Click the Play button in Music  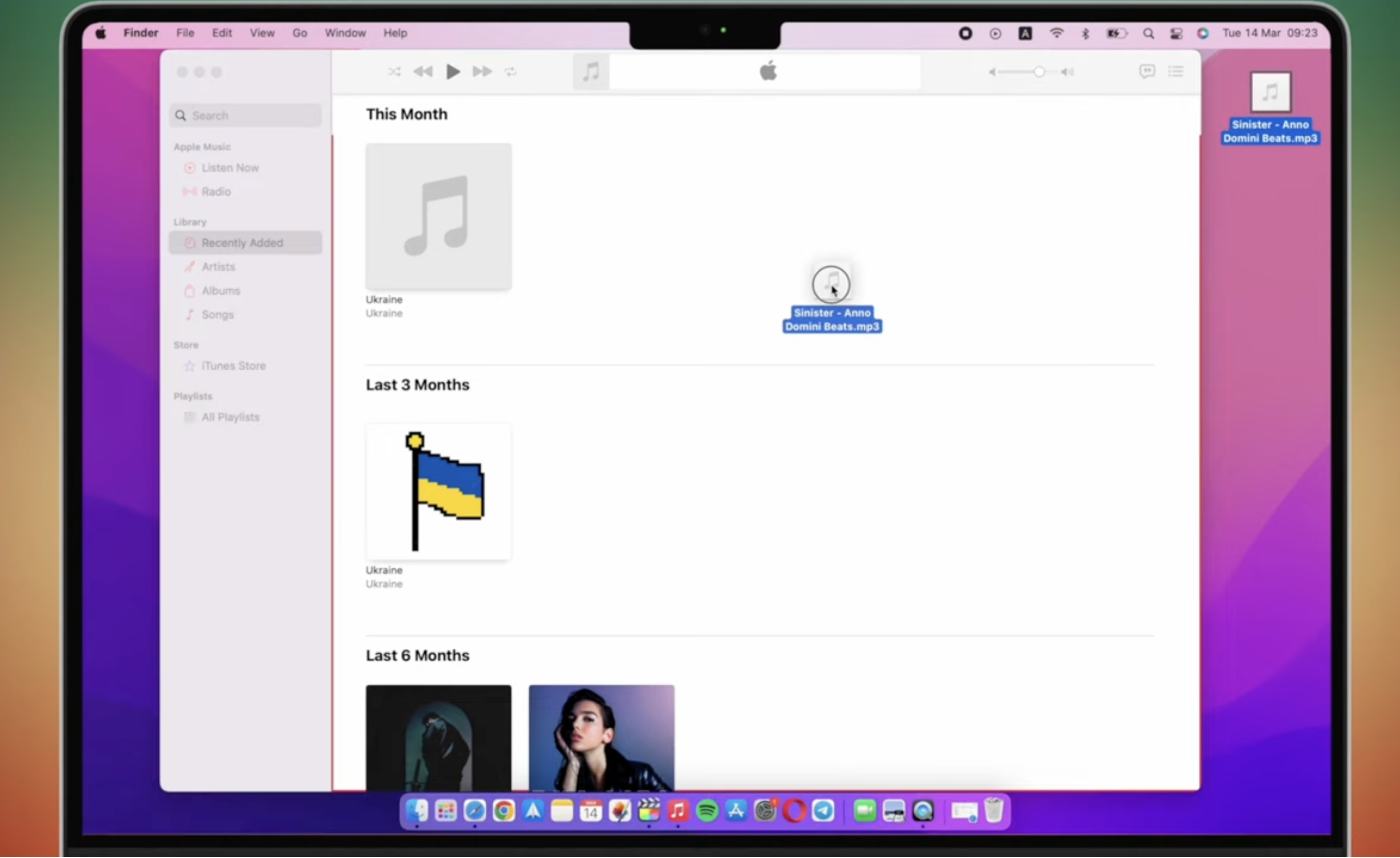pos(453,72)
